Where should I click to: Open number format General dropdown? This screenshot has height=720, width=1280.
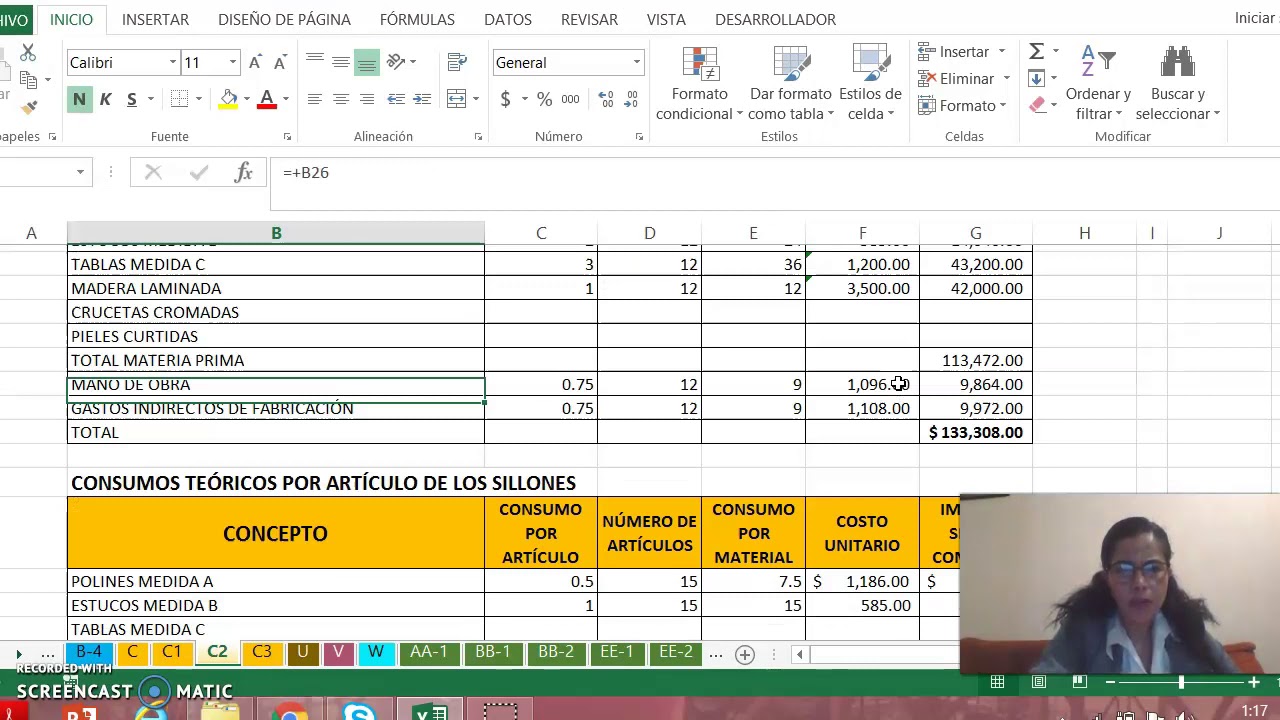point(636,63)
